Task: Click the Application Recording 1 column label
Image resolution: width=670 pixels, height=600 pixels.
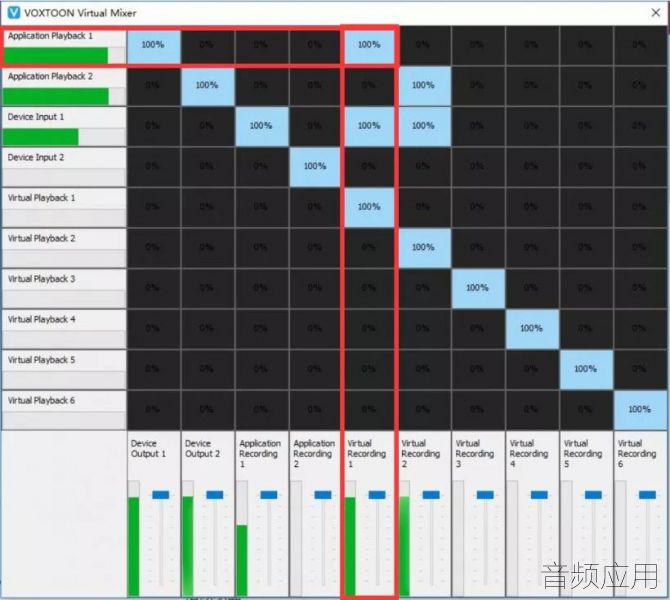Action: point(260,454)
